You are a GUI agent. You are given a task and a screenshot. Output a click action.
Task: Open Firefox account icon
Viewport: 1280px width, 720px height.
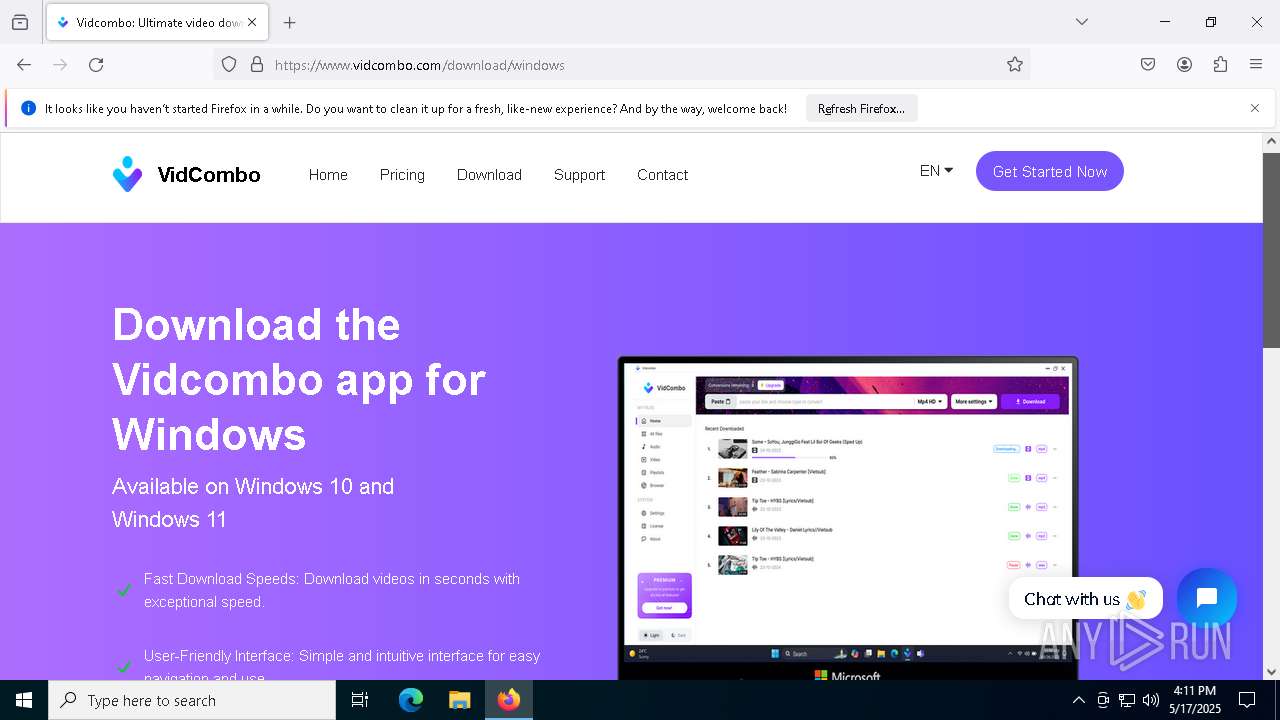(1184, 65)
